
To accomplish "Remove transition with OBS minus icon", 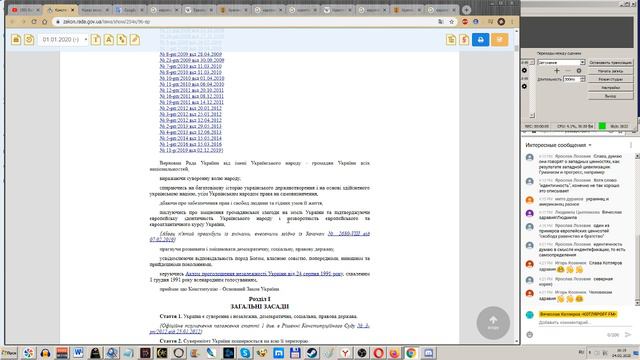I will 568,71.
